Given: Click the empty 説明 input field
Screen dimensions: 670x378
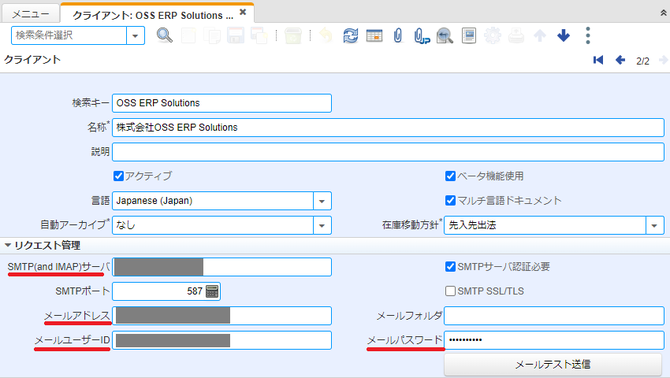Looking at the screenshot, I should click(x=388, y=152).
